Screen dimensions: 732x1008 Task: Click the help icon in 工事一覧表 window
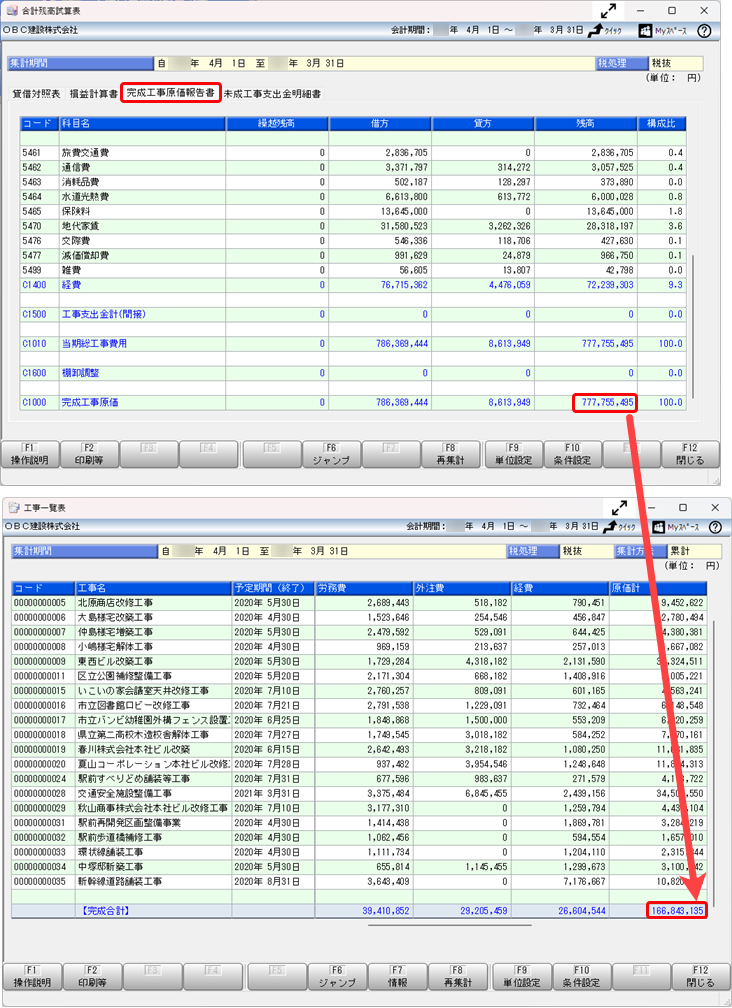[715, 527]
